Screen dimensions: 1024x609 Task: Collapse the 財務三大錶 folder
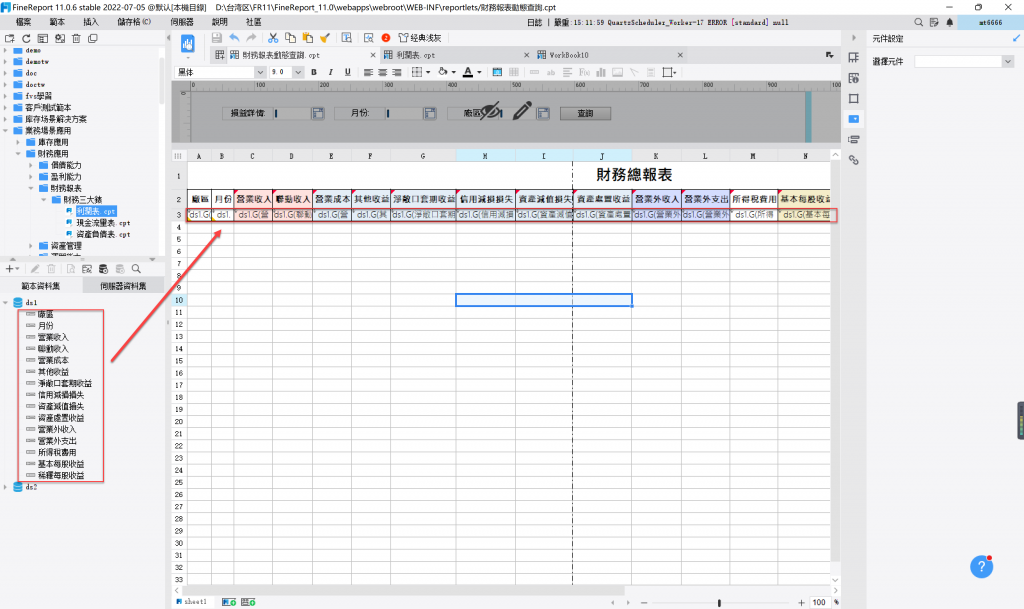point(44,200)
